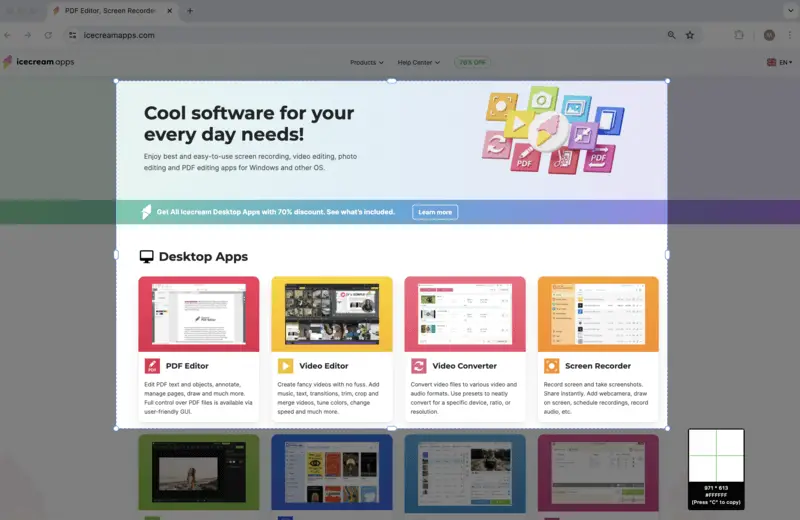Image resolution: width=800 pixels, height=520 pixels.
Task: Open a new browser tab with plus
Action: coord(190,11)
